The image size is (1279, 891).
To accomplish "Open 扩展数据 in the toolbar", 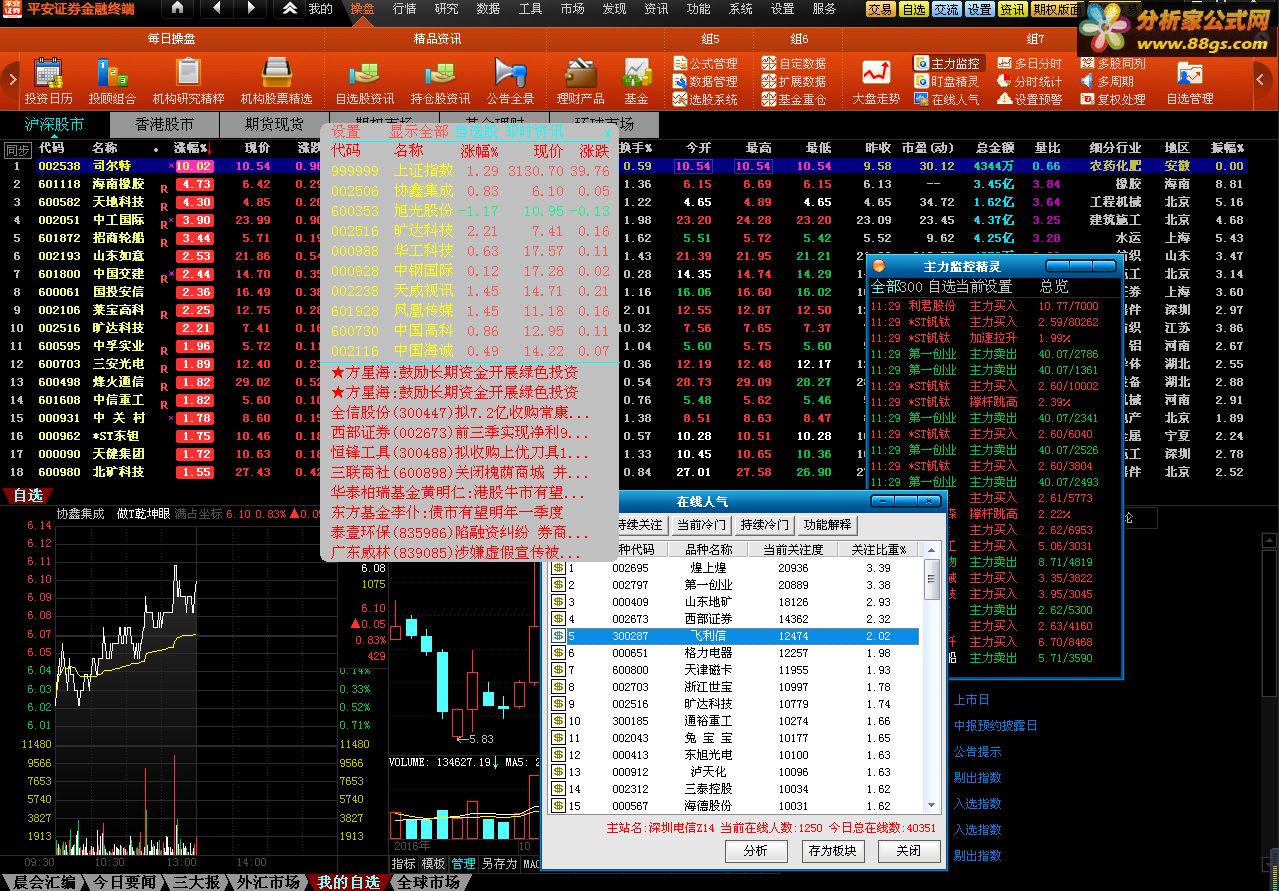I will [x=794, y=82].
